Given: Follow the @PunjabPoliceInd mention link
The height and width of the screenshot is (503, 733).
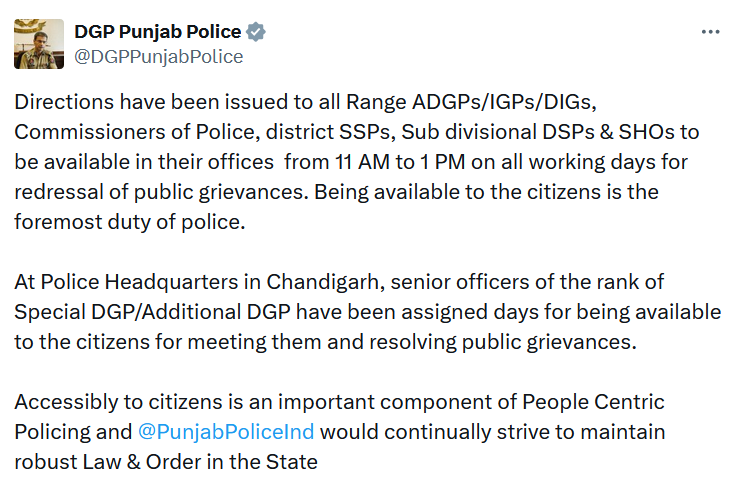Looking at the screenshot, I should (226, 431).
